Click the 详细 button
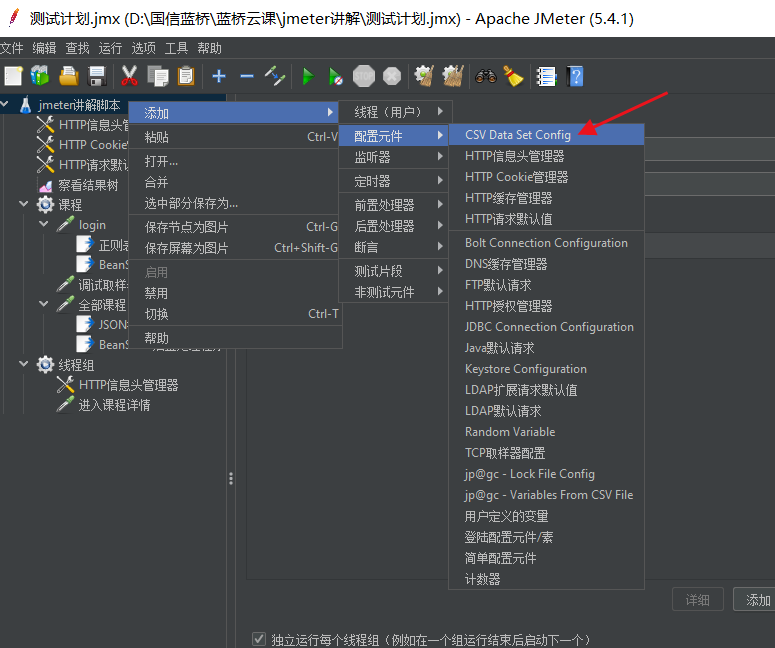775x648 pixels. click(x=697, y=600)
